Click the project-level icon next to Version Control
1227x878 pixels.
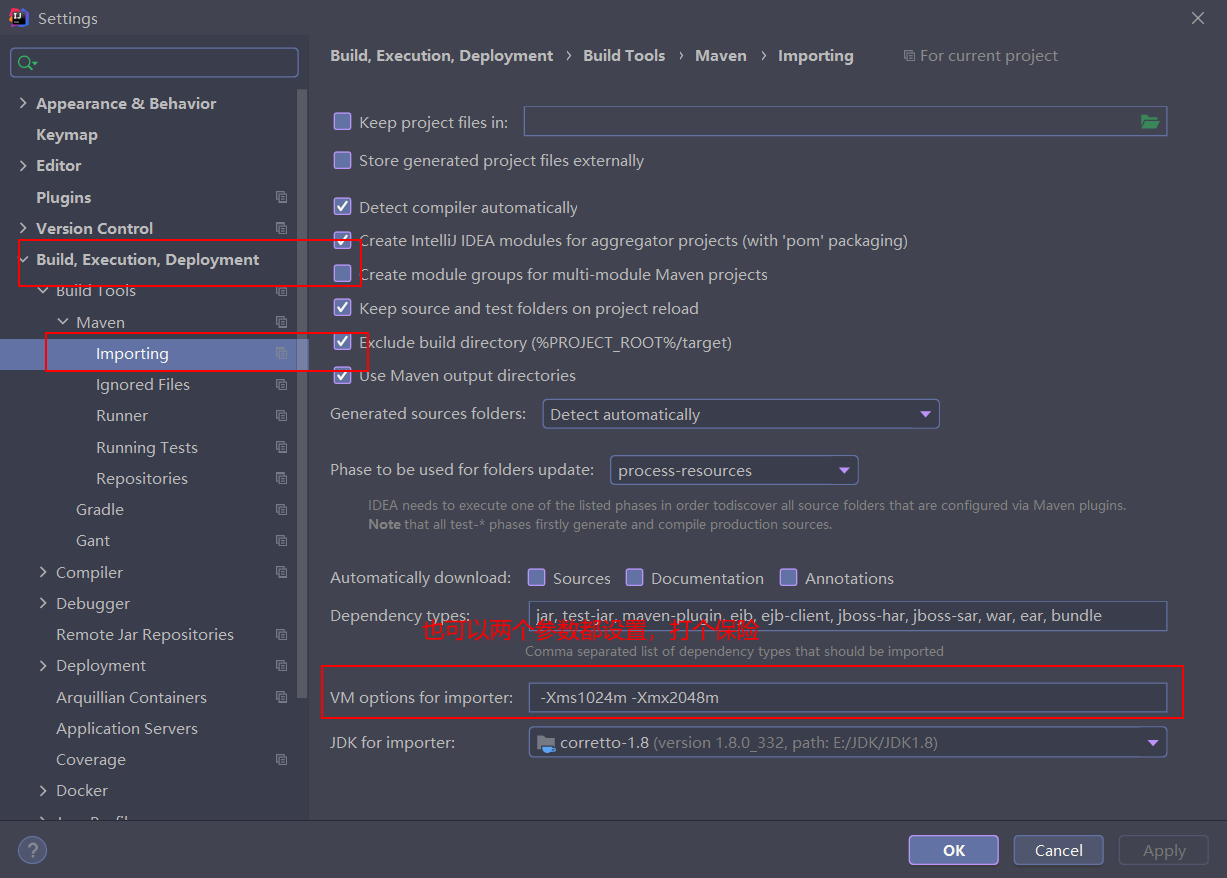pos(281,228)
